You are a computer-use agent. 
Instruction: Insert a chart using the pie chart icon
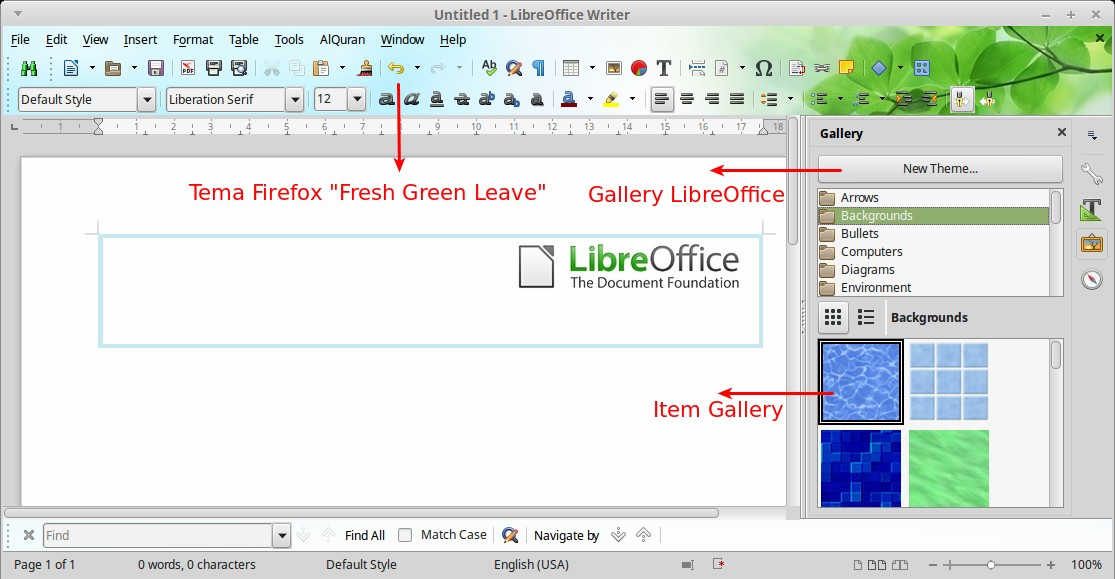coord(638,68)
